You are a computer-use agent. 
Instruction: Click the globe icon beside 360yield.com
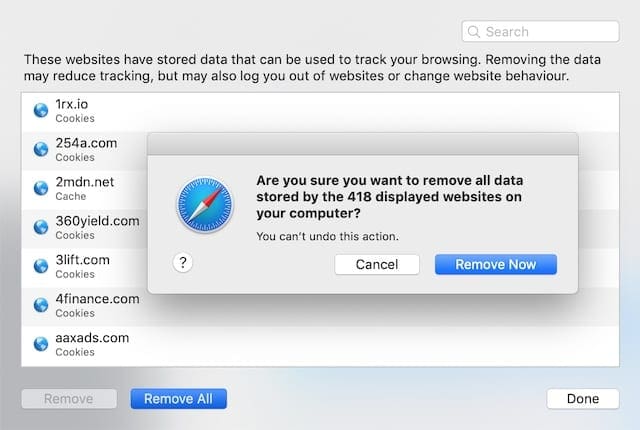(x=41, y=227)
